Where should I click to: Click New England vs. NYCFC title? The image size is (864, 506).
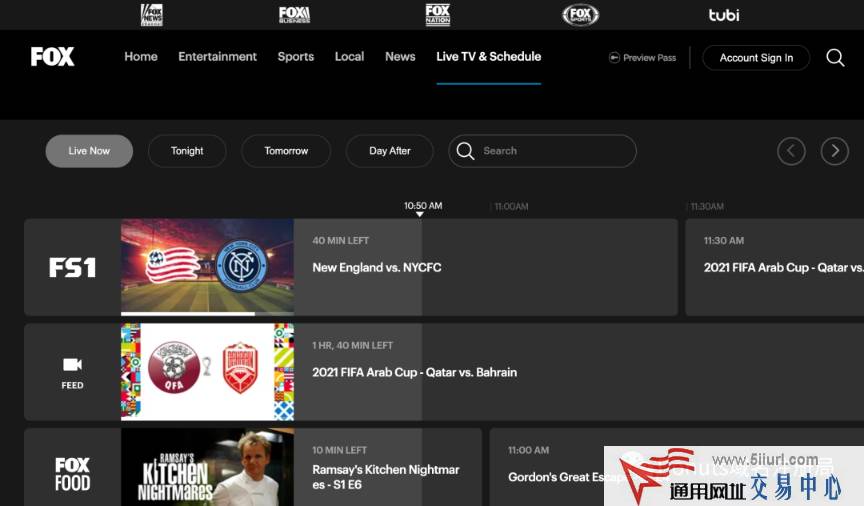(377, 267)
